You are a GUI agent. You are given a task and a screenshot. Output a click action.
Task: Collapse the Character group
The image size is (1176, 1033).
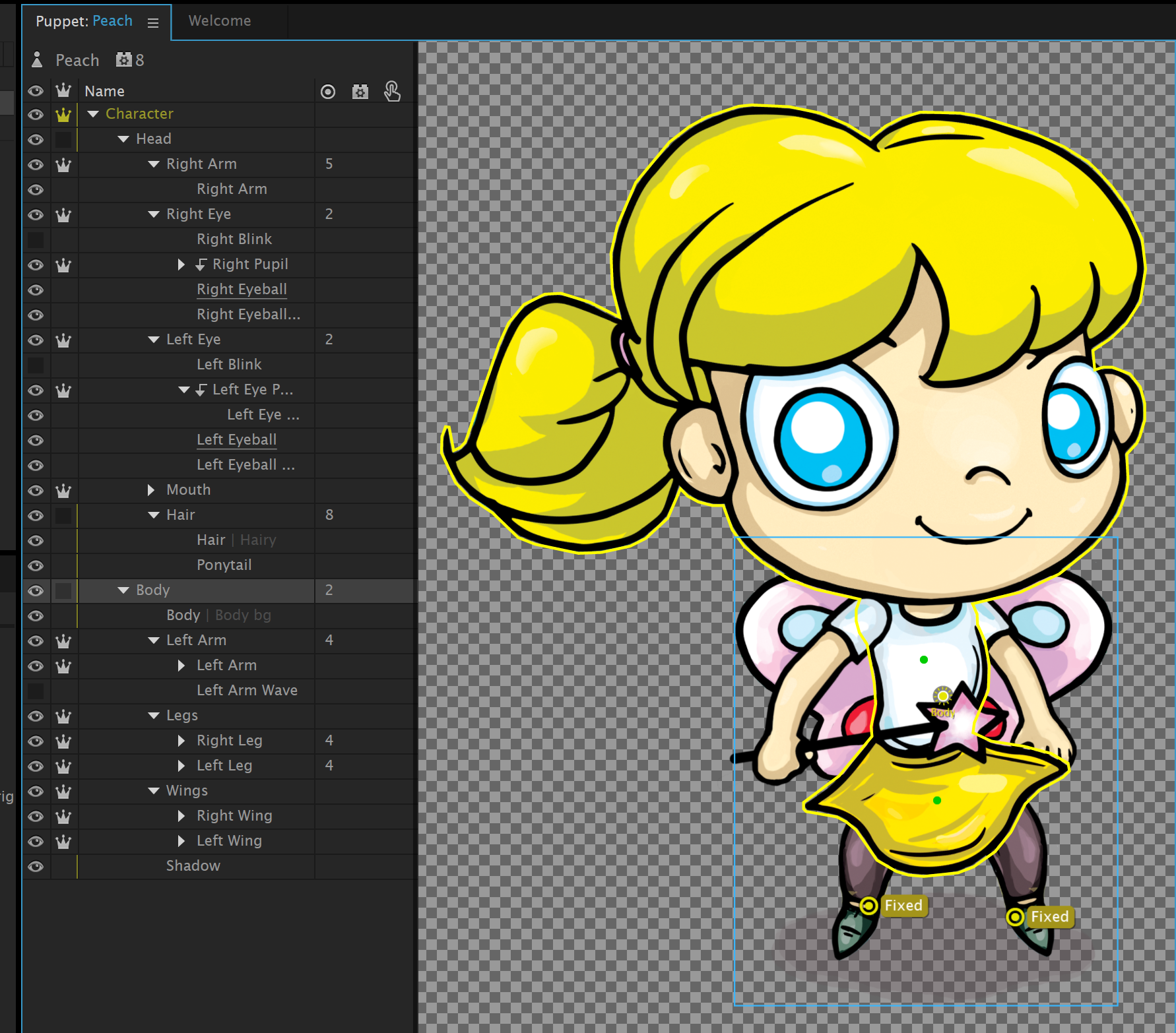point(93,114)
